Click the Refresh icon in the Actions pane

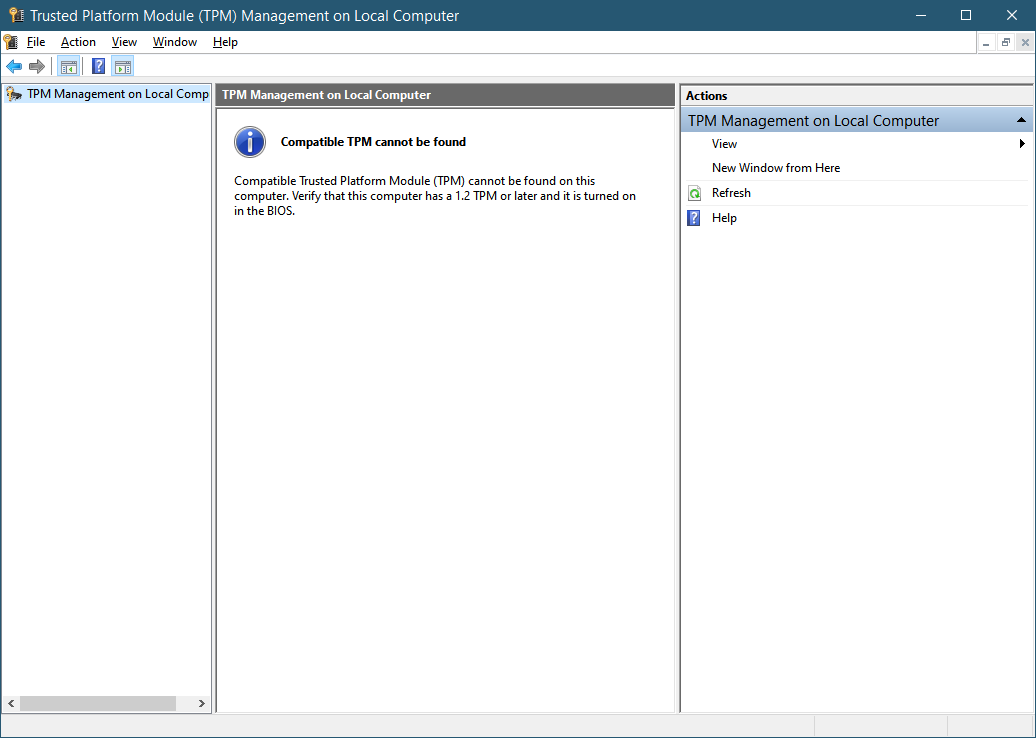(x=694, y=193)
